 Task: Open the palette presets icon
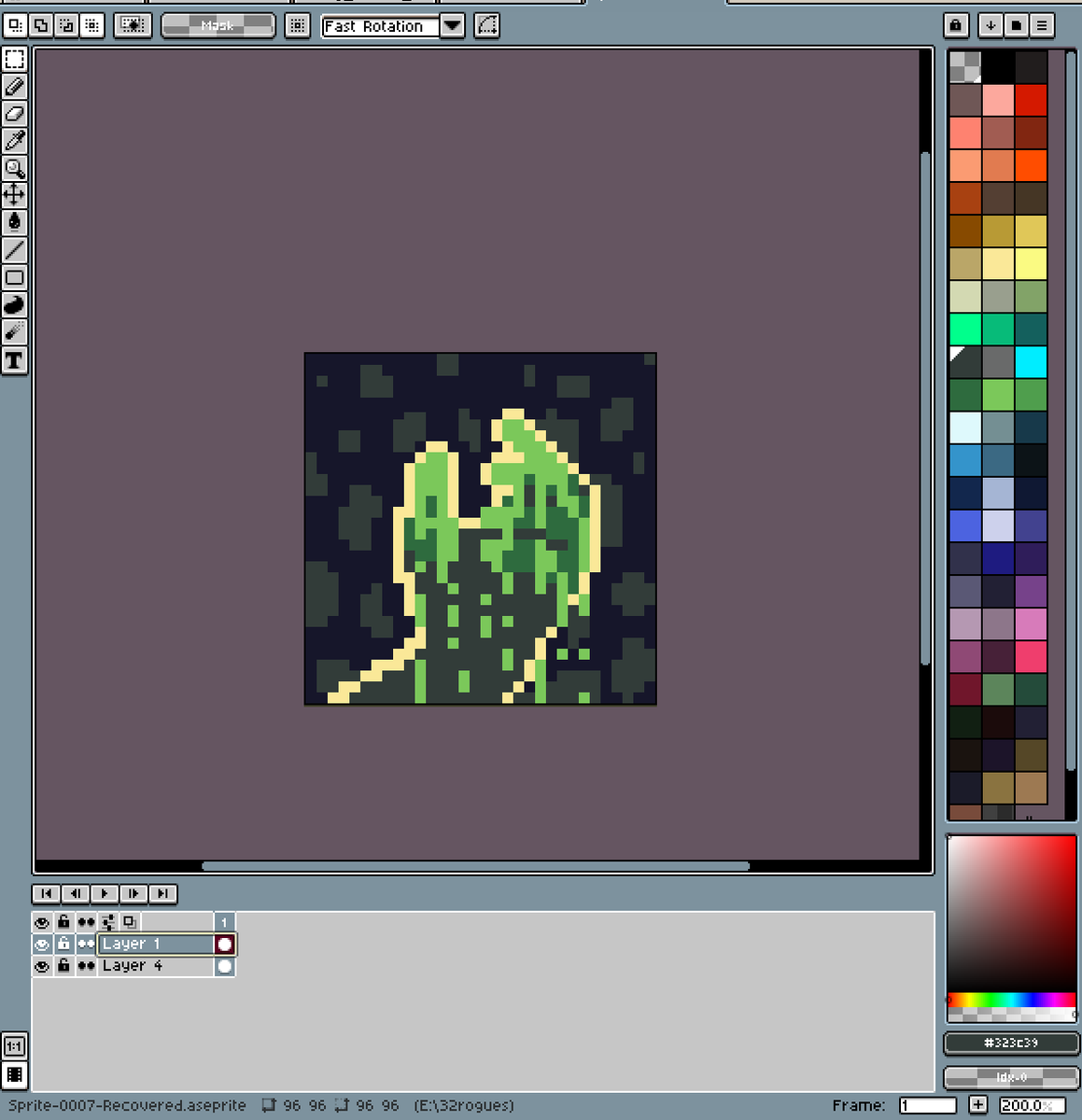(x=1017, y=25)
